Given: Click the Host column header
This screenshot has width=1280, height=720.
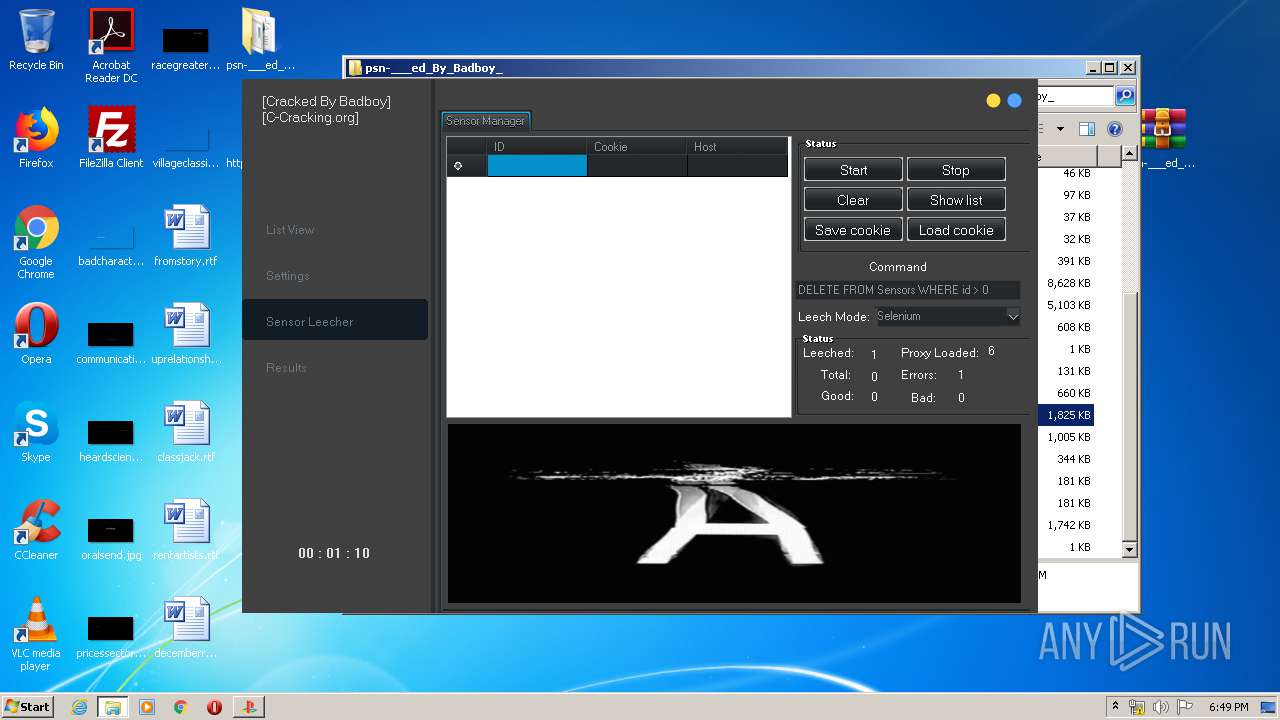Looking at the screenshot, I should click(x=737, y=146).
